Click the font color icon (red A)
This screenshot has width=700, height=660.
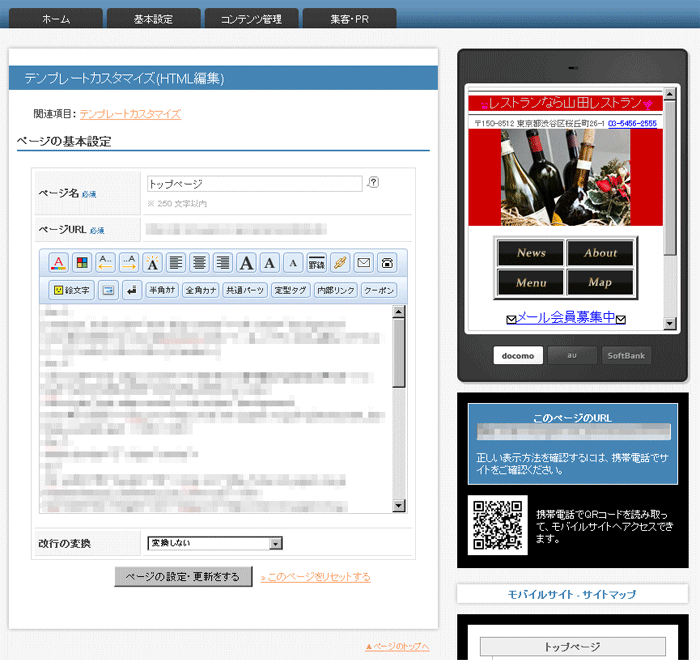[x=58, y=263]
